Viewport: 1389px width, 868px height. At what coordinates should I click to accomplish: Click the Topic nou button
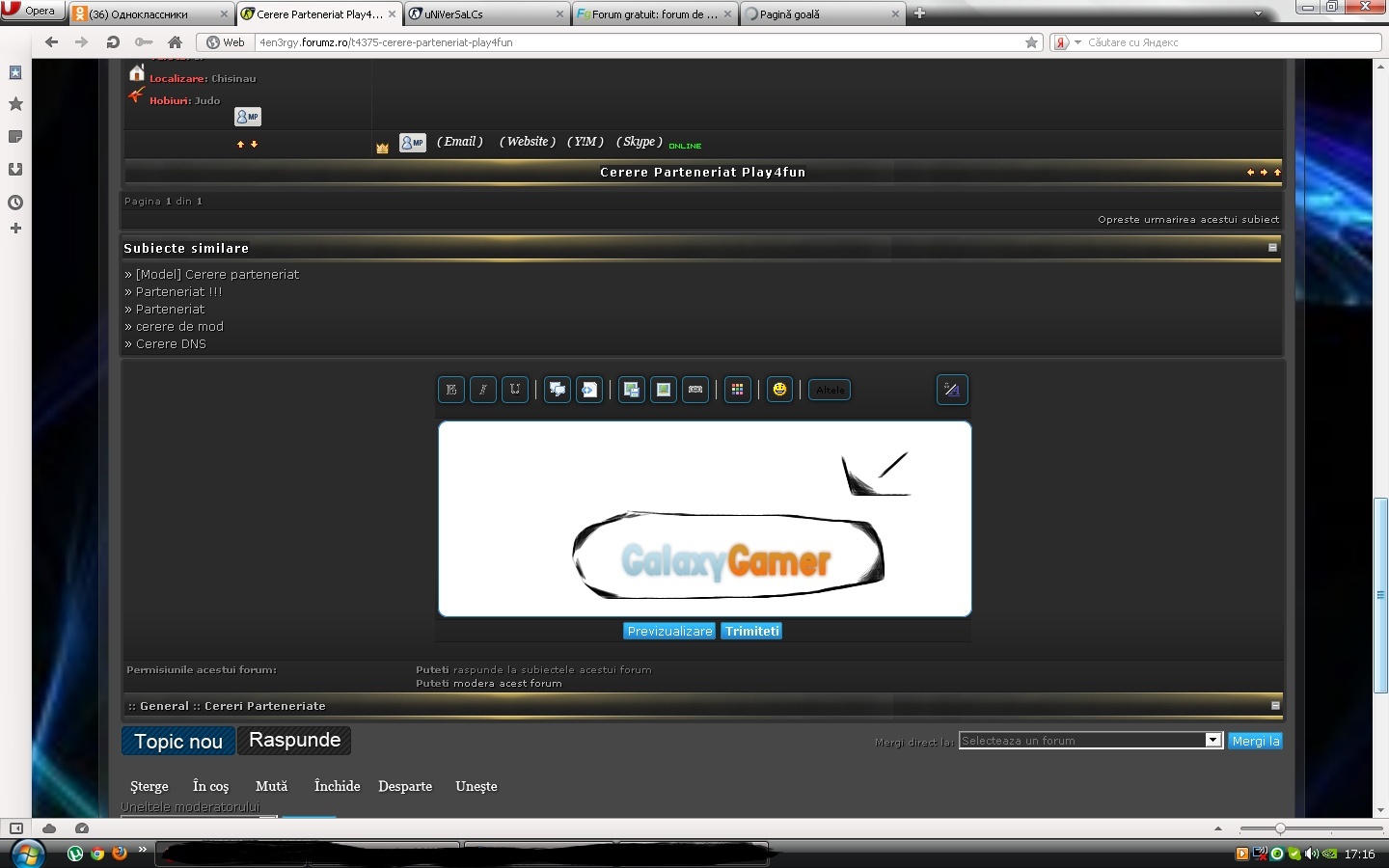(x=178, y=741)
